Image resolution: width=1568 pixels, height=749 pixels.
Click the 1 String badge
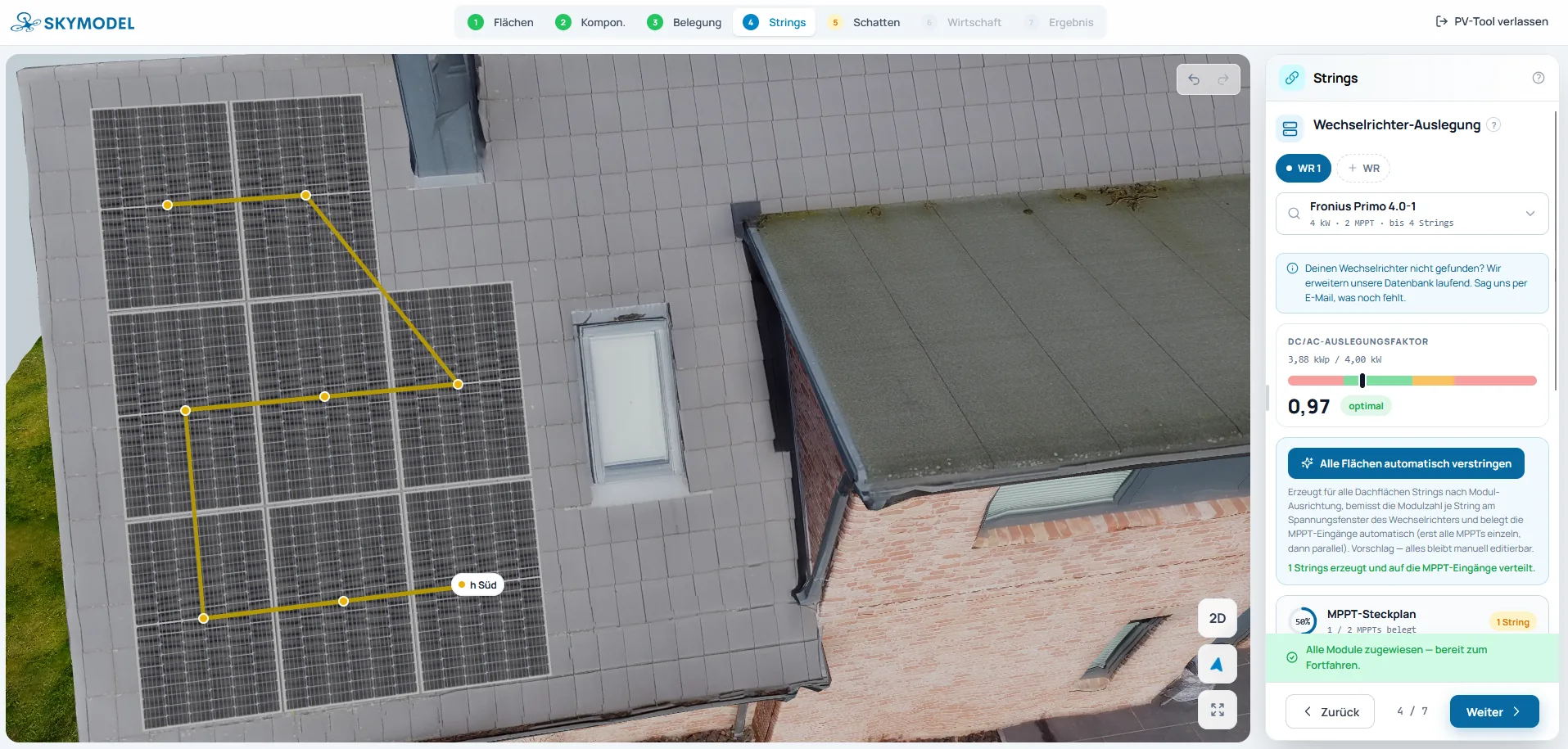coord(1512,622)
